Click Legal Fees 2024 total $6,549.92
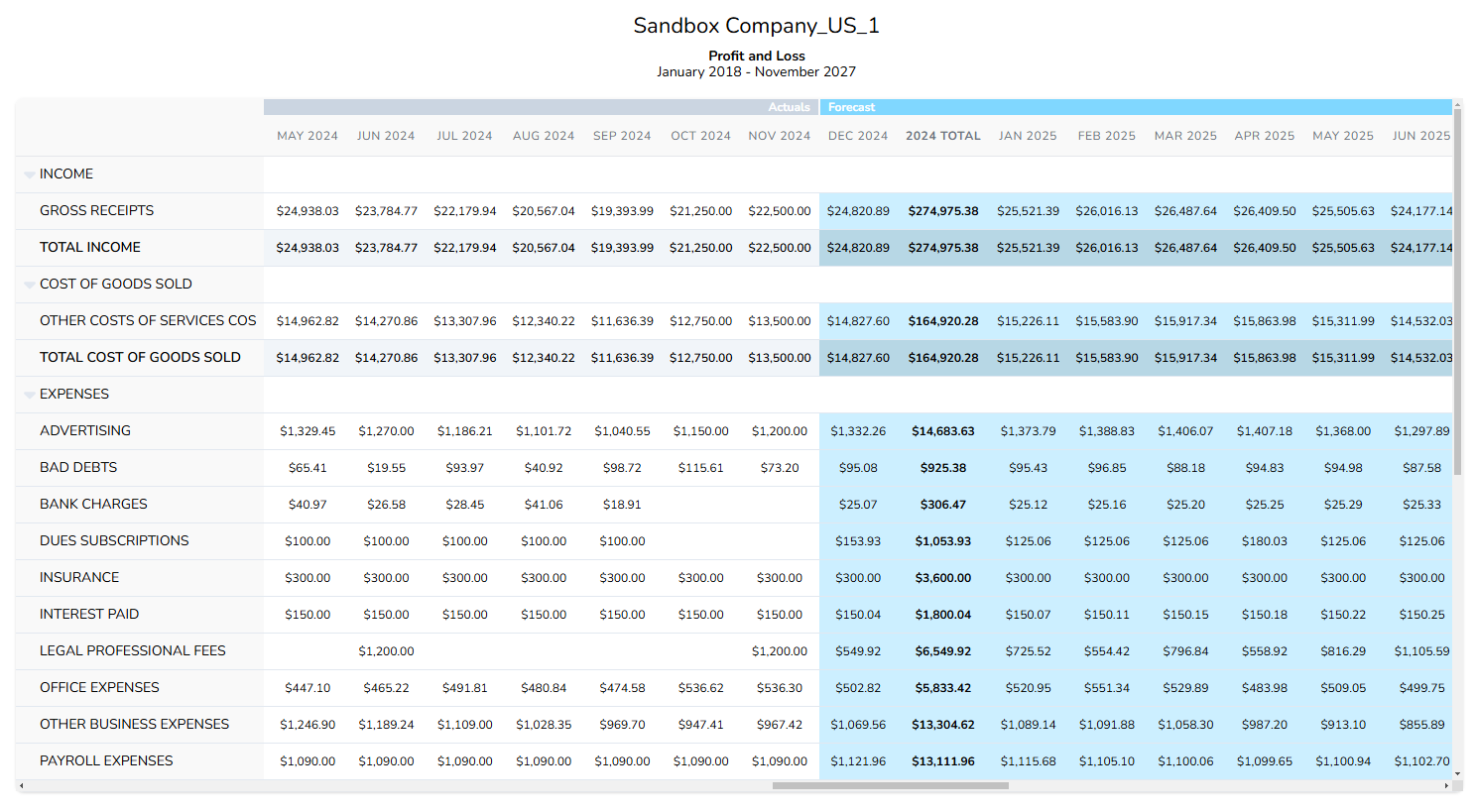The height and width of the screenshot is (812, 1476). point(943,651)
